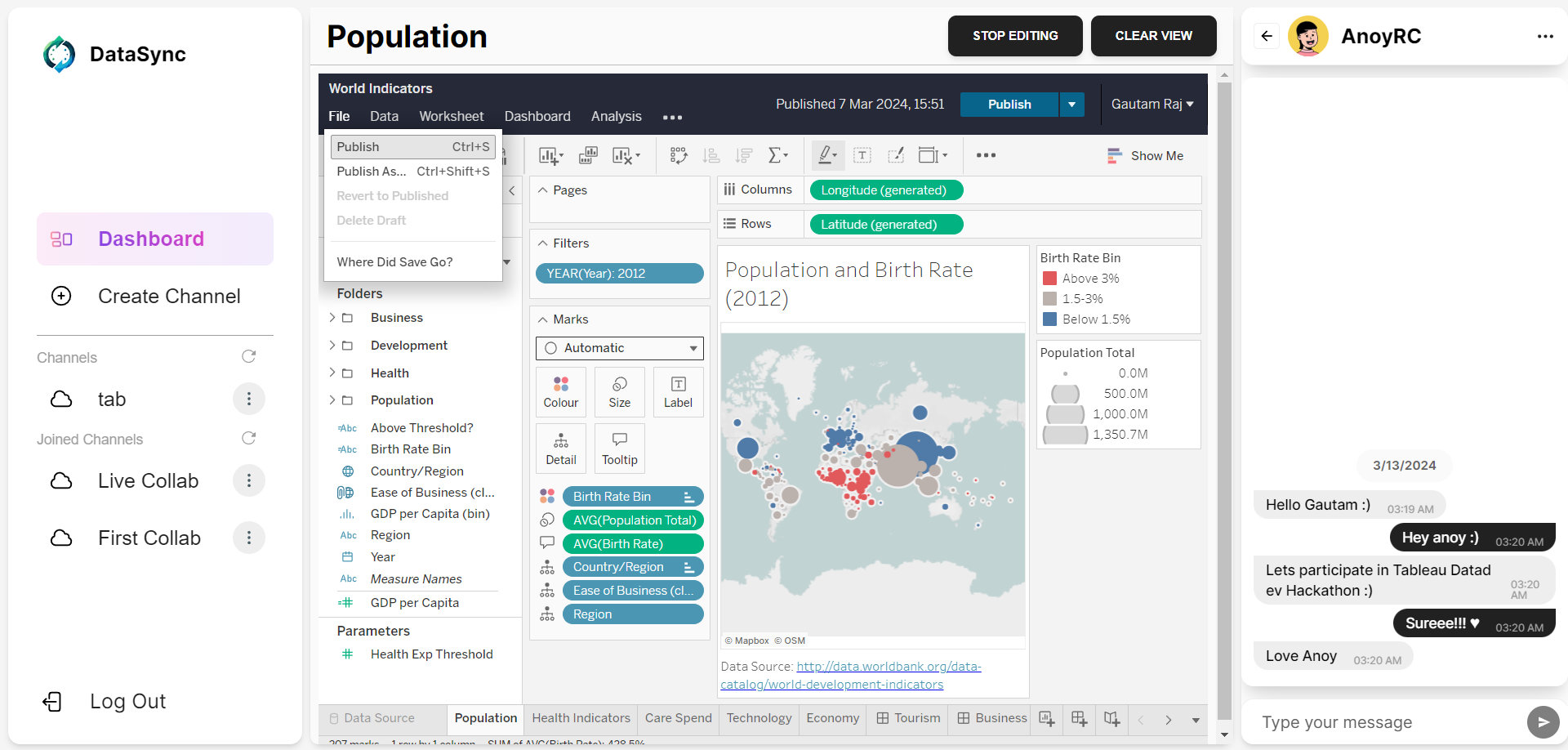Open the sheet list dropdown arrow

1196,720
